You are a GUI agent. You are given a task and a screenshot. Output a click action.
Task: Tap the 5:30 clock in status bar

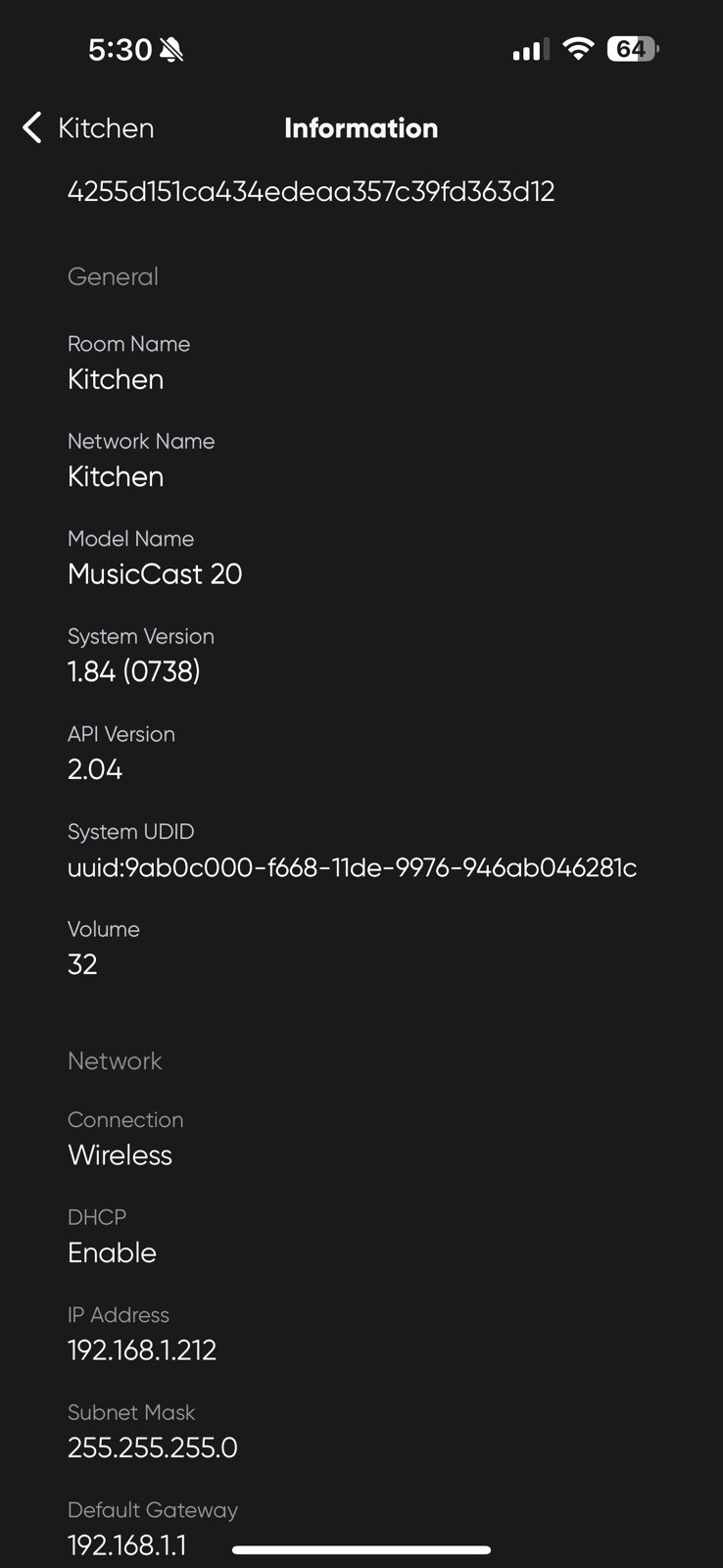(x=120, y=49)
